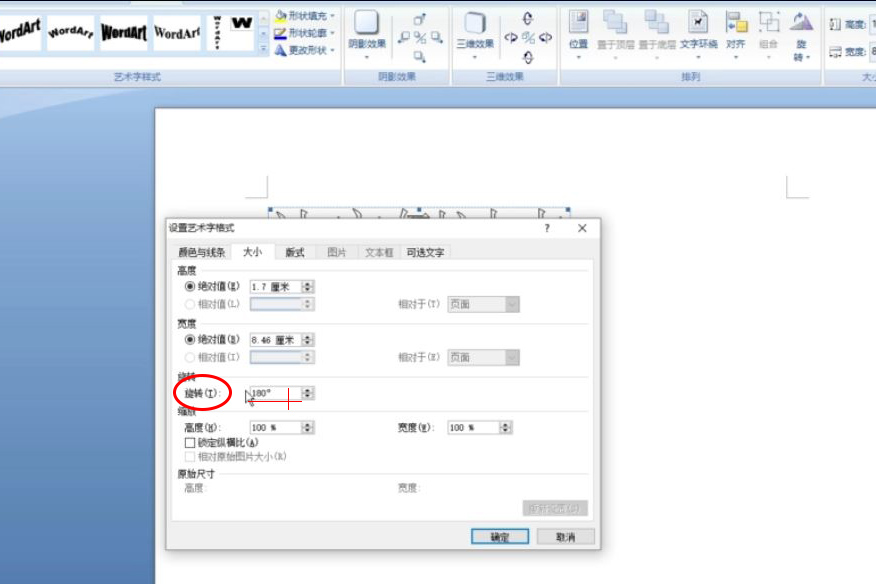Switch to the Alt Text (可选文字) tab

tap(425, 252)
